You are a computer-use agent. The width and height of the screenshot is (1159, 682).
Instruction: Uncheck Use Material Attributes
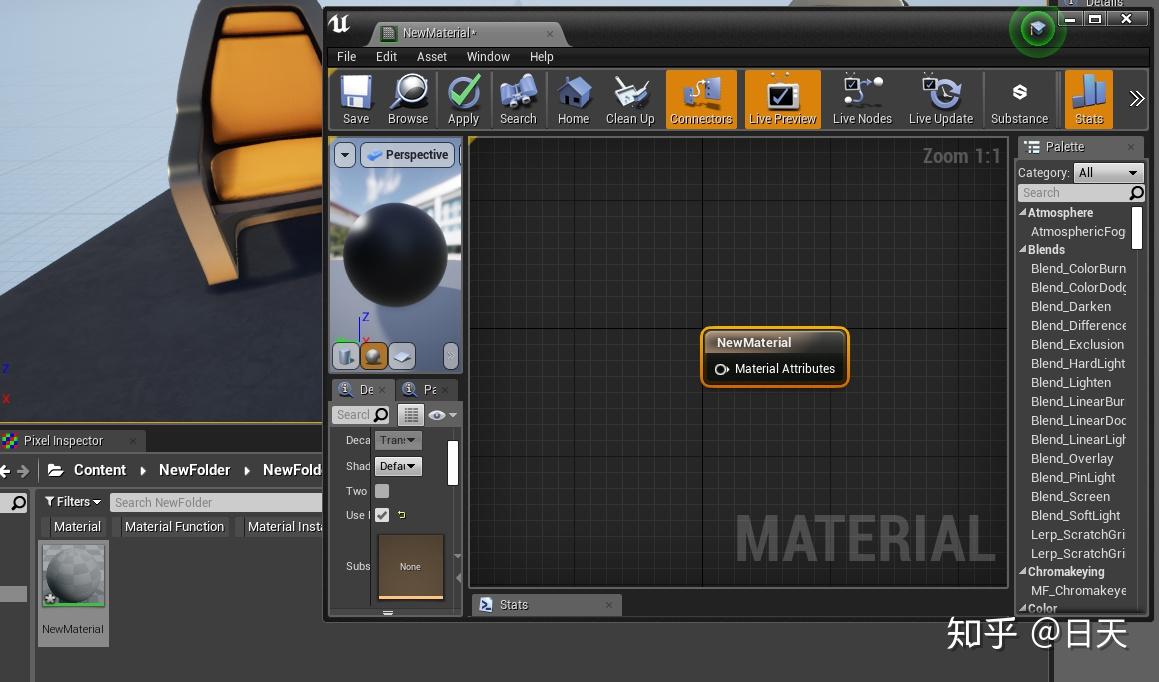[x=382, y=515]
